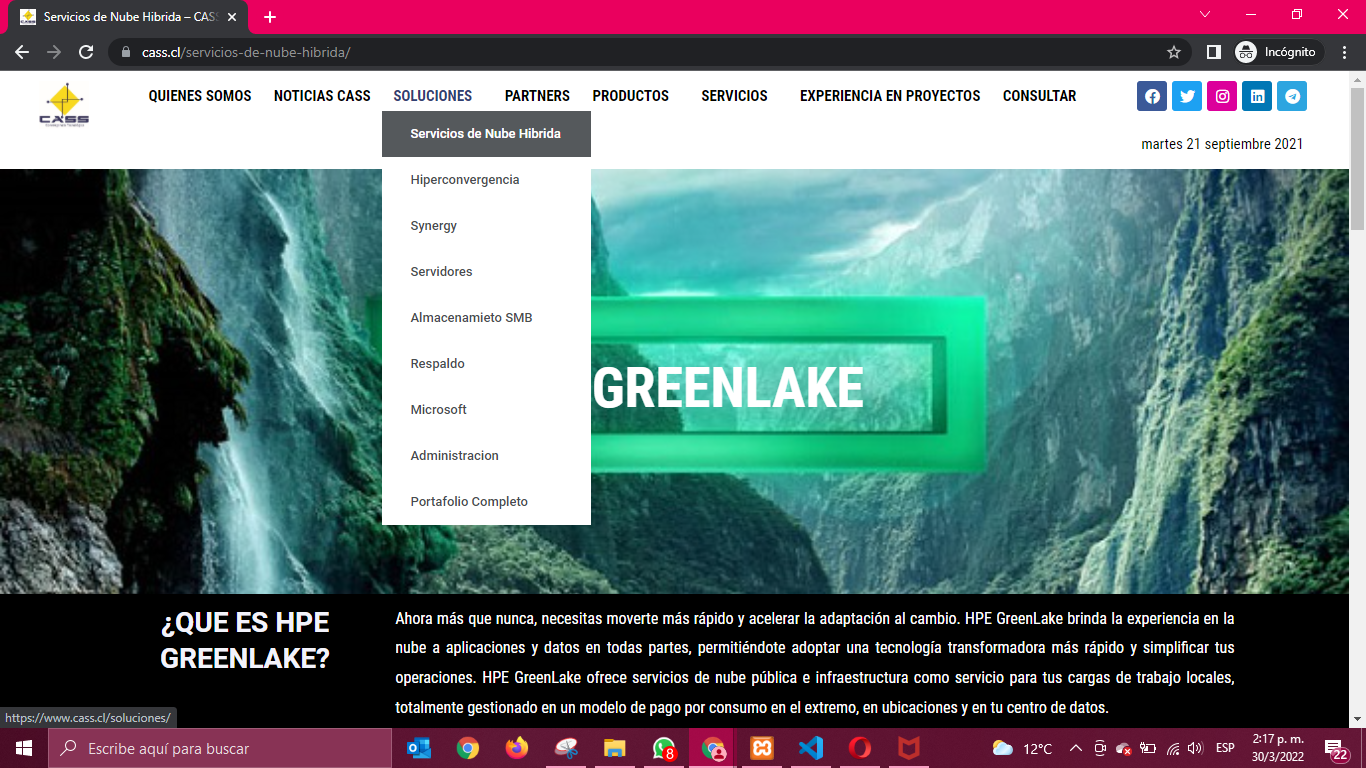
Task: Open XAMPP from the taskbar
Action: (762, 748)
